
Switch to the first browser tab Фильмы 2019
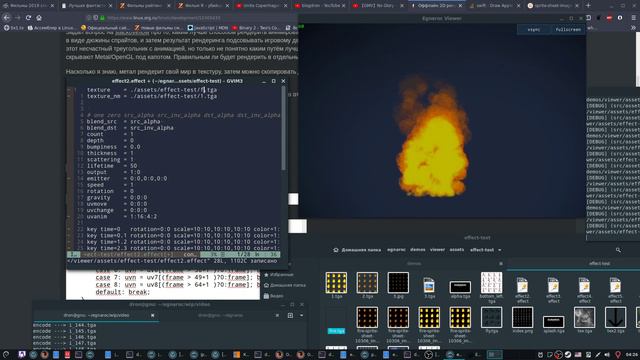(29, 6)
